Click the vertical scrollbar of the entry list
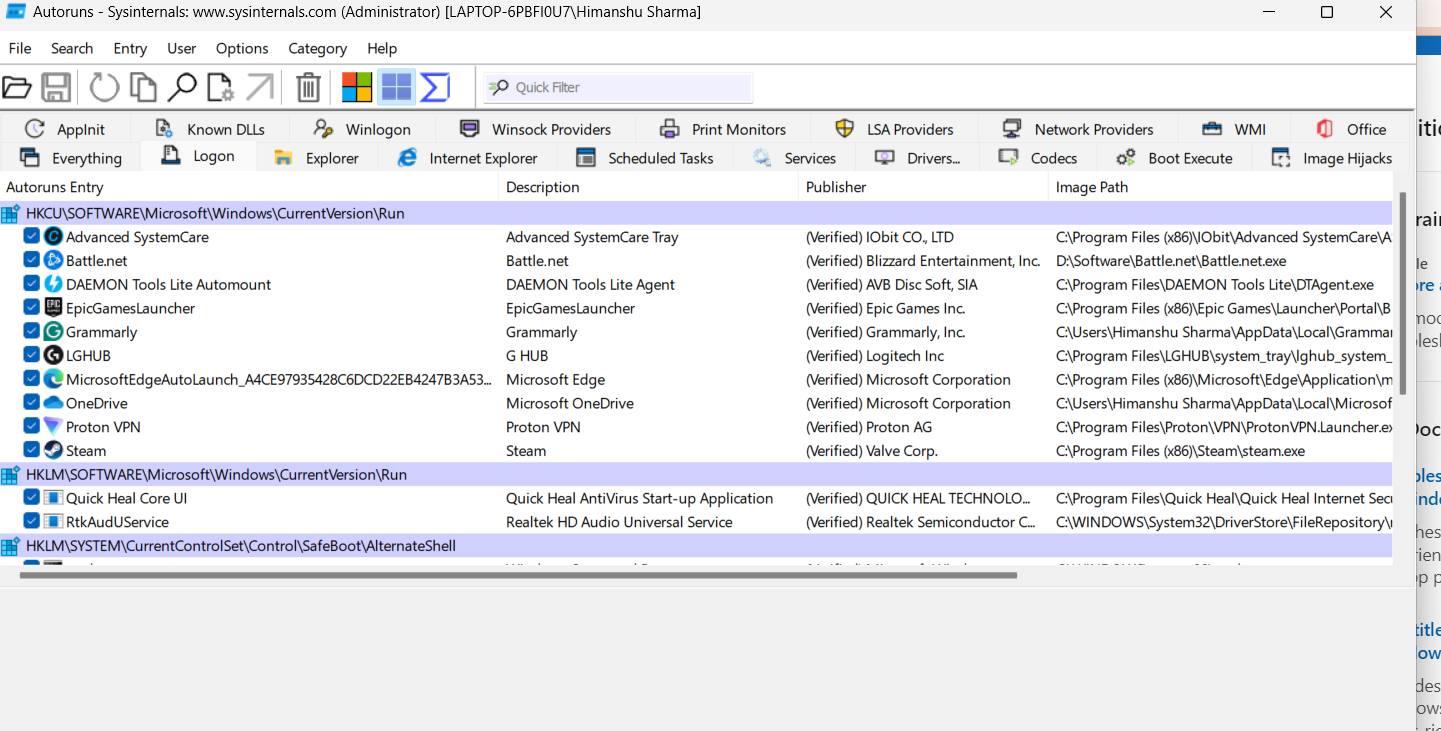Viewport: 1441px width, 731px height. point(1402,294)
